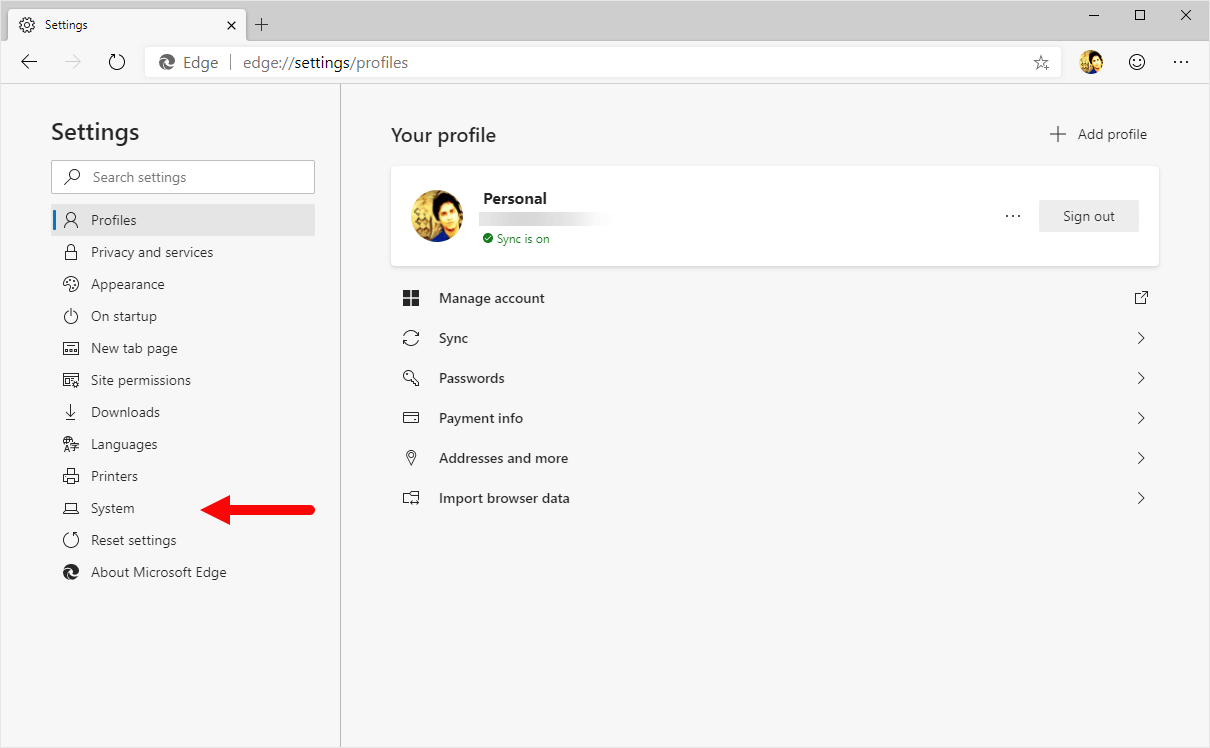Viewport: 1210px width, 748px height.
Task: Navigate to New tab page settings
Action: pos(183,348)
